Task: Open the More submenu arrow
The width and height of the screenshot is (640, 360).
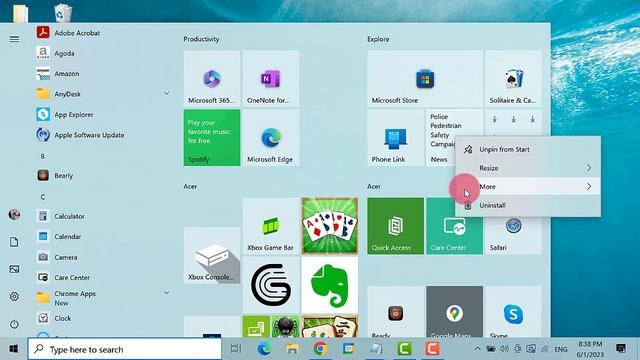Action: tap(589, 187)
